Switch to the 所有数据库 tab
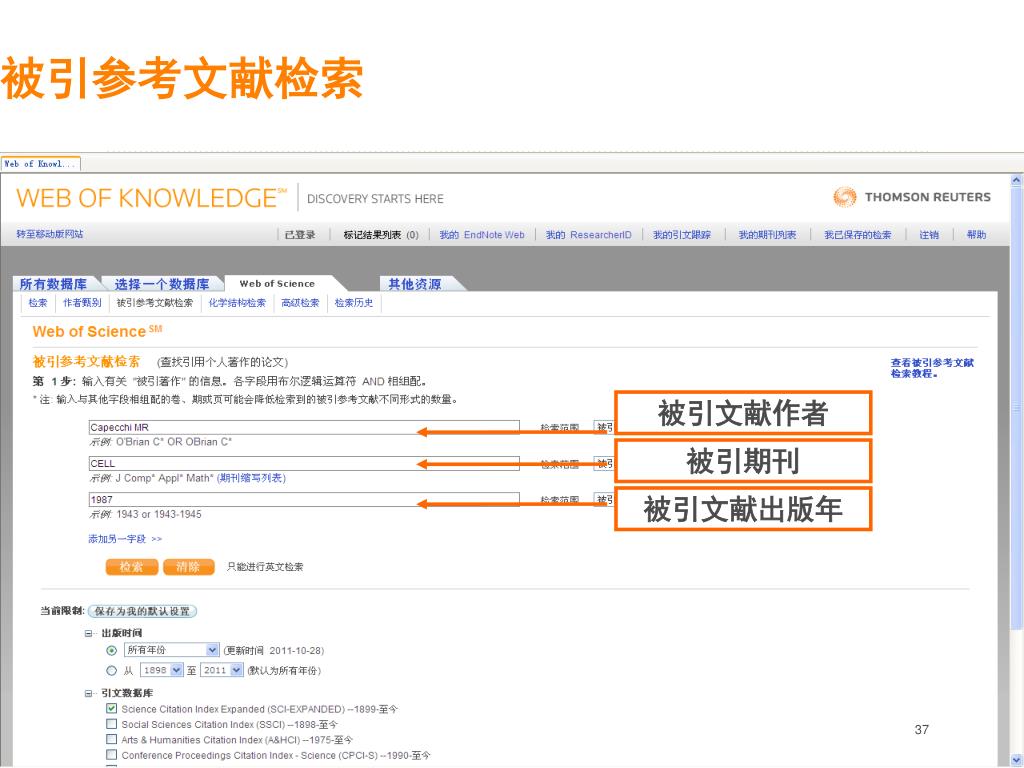1024x768 pixels. click(54, 283)
